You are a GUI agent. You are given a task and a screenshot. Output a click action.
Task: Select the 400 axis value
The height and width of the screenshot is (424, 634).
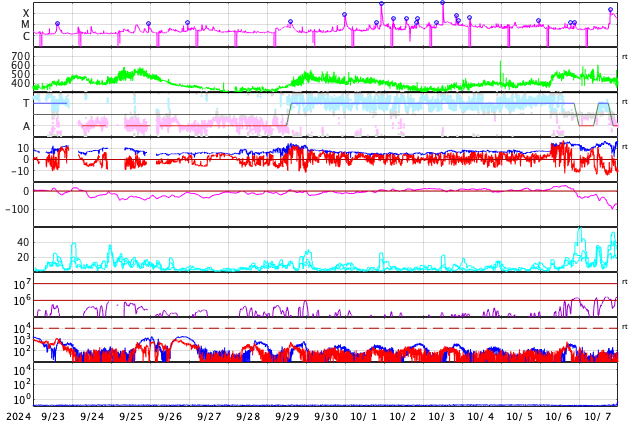click(x=21, y=83)
